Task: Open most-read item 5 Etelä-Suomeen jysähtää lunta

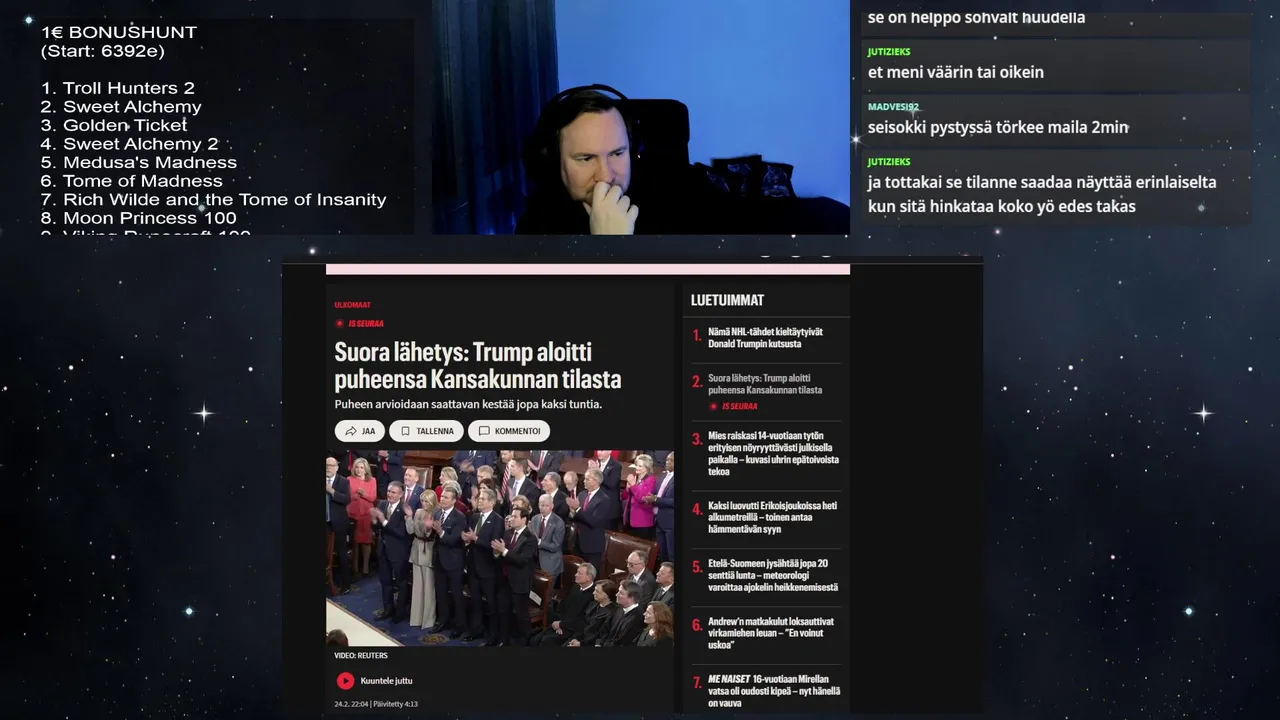Action: (x=773, y=576)
